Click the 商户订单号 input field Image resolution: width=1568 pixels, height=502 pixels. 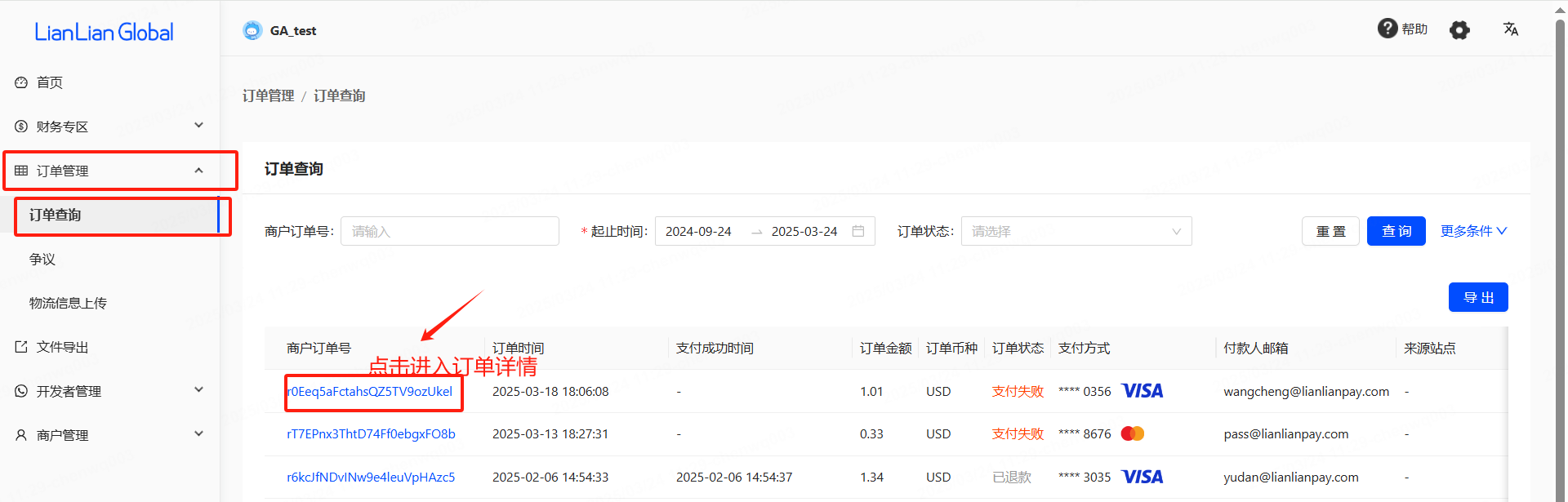pyautogui.click(x=449, y=231)
